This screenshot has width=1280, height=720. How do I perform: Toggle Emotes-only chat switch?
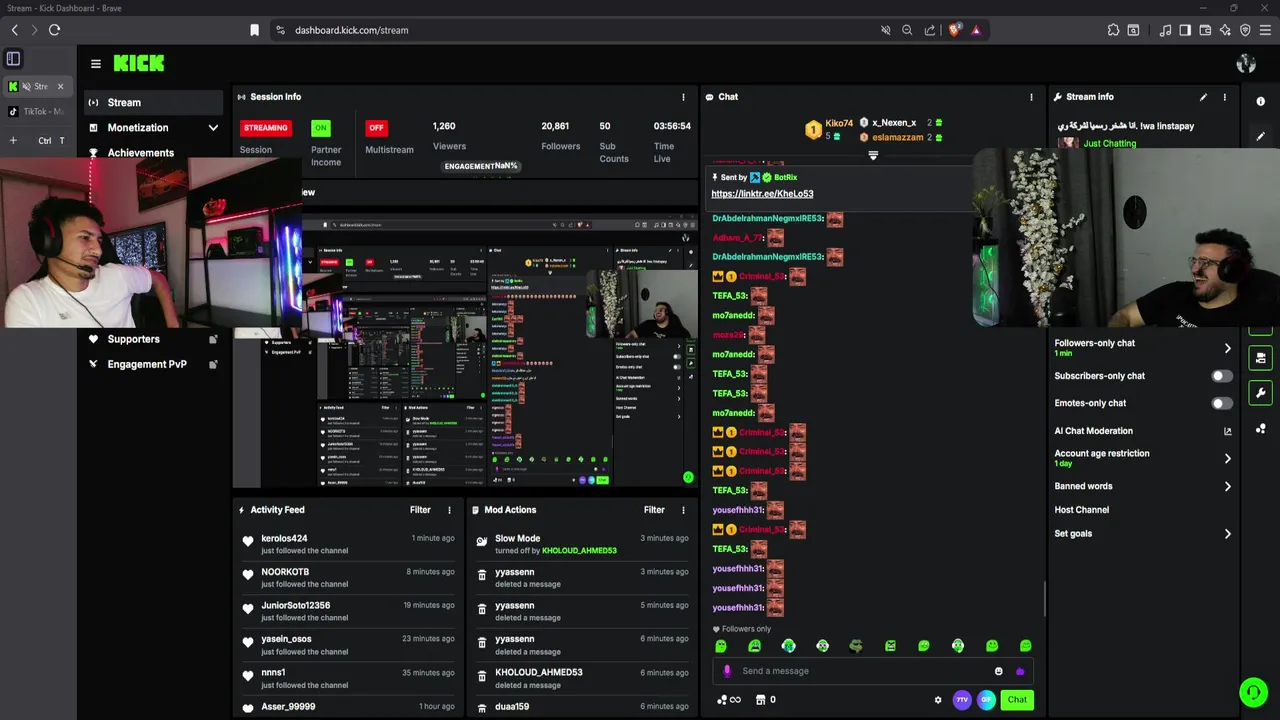1222,403
